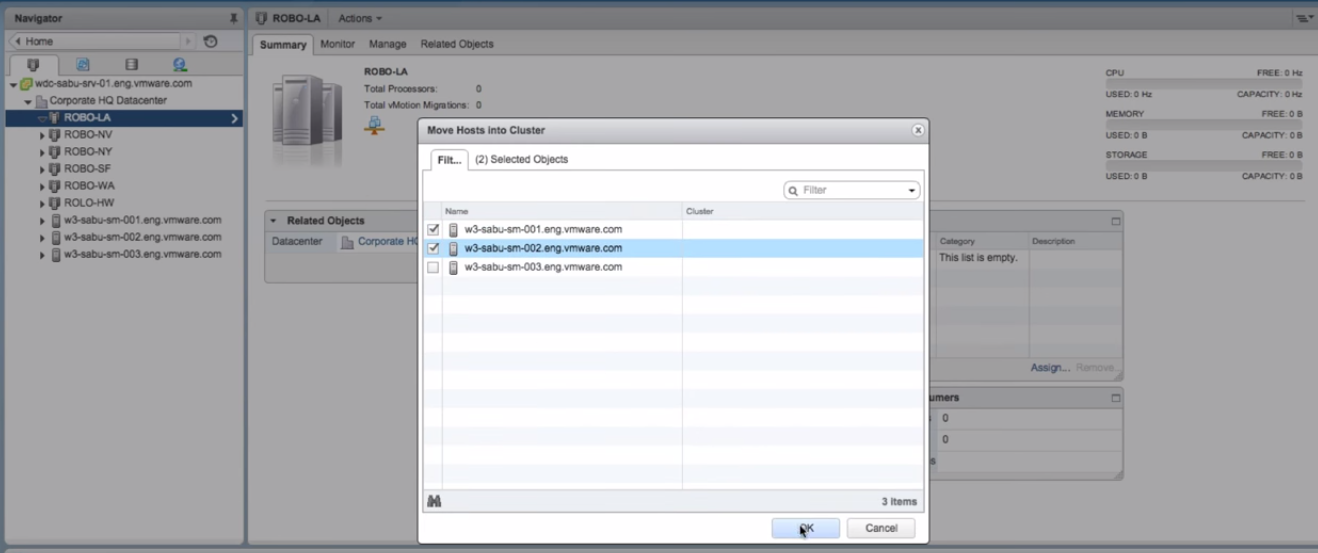Click the navigator history clock icon
The width and height of the screenshot is (1318, 553).
tap(210, 41)
